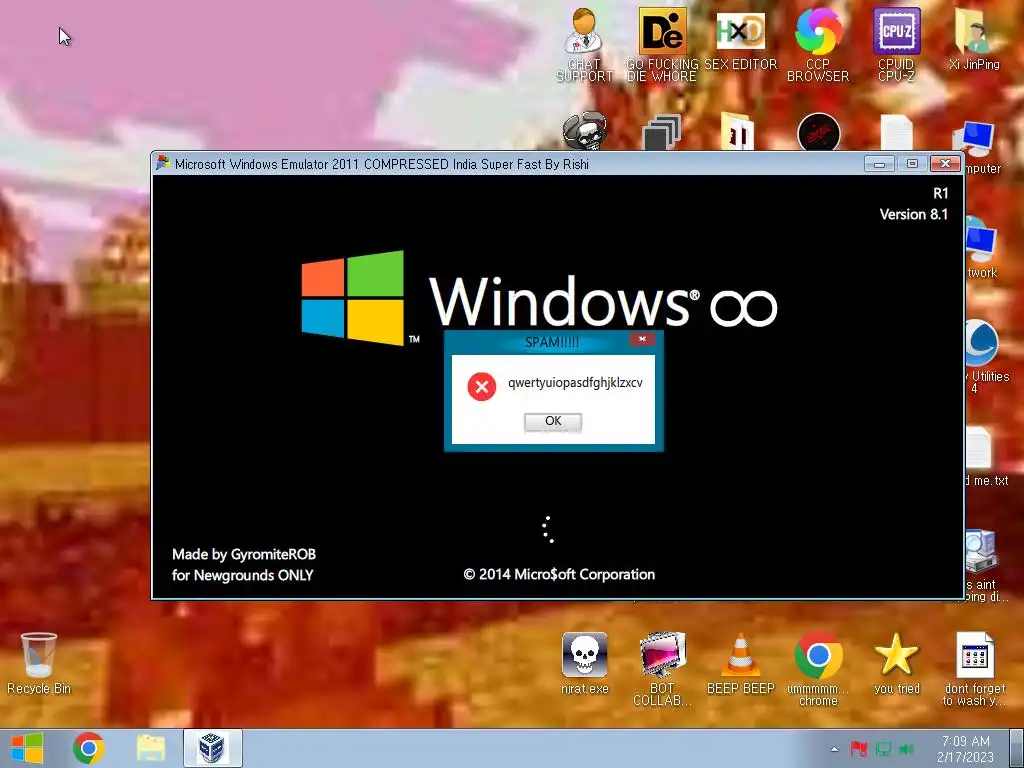The image size is (1024, 768).
Task: Click the spinning loading dots indicator
Action: tap(549, 530)
